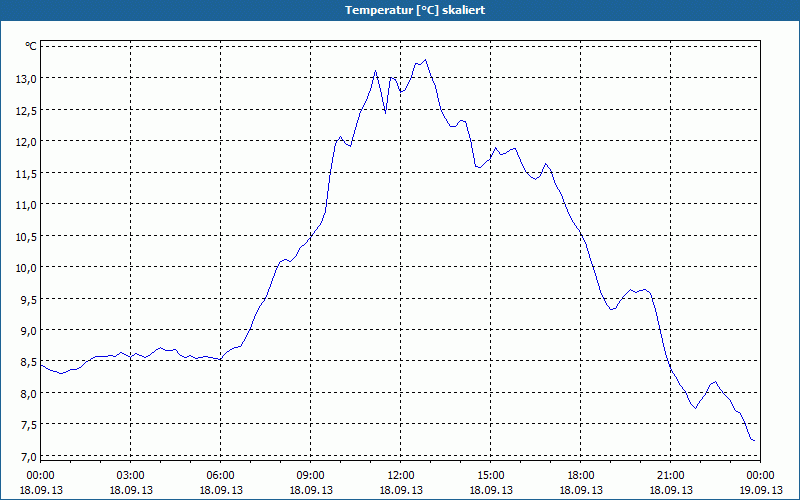Click the 13,0 y-axis label
The height and width of the screenshot is (500, 800).
coord(28,79)
